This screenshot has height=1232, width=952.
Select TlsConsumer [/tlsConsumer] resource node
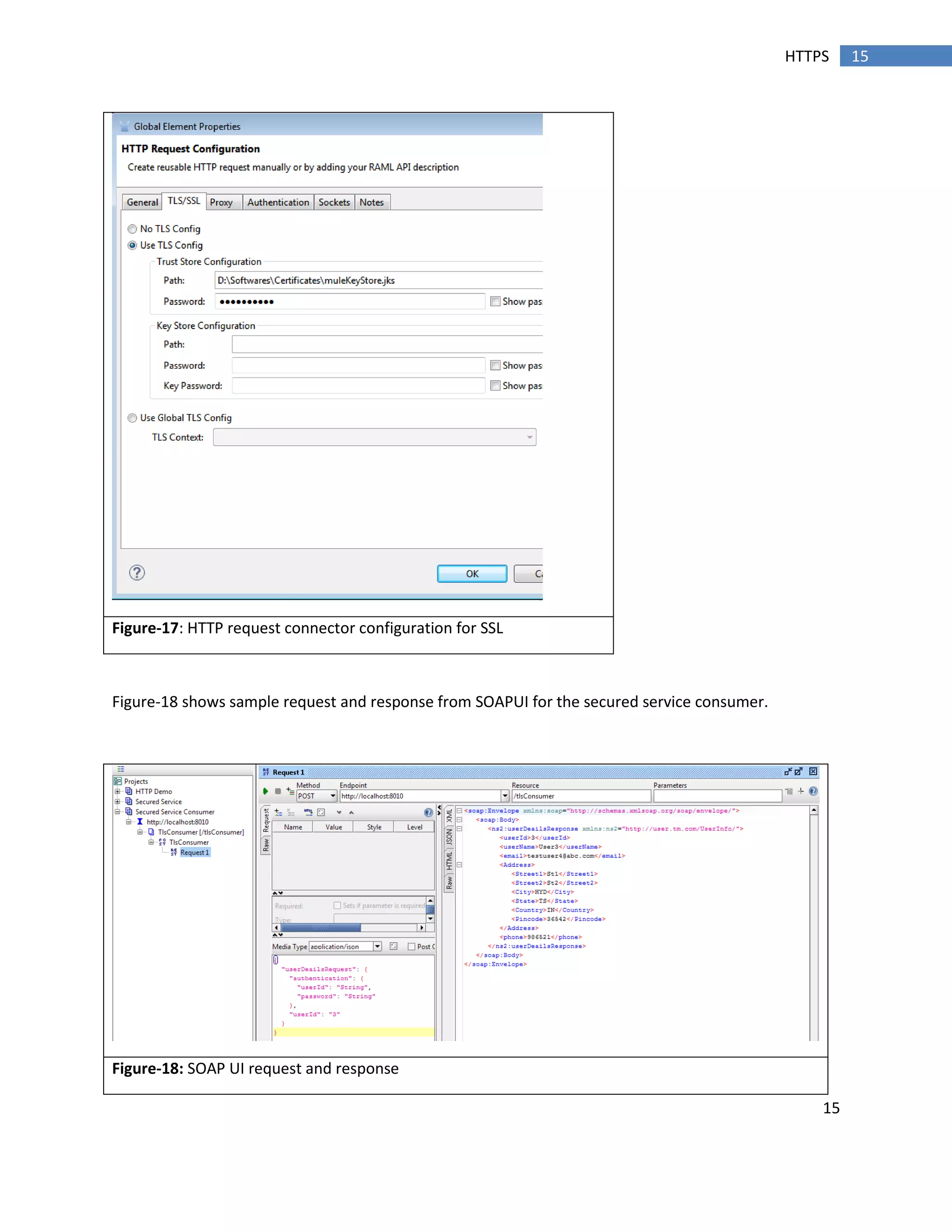[201, 832]
